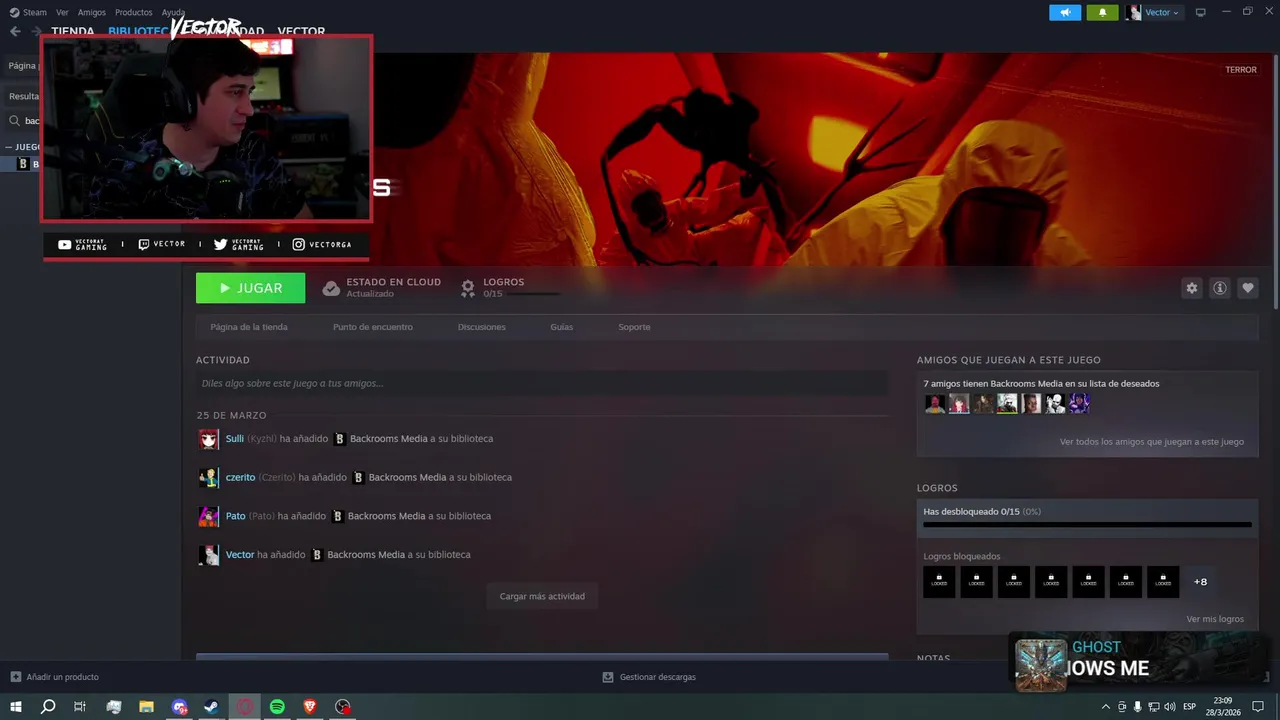Open the green notifications bell
The height and width of the screenshot is (720, 1280).
[x=1102, y=12]
